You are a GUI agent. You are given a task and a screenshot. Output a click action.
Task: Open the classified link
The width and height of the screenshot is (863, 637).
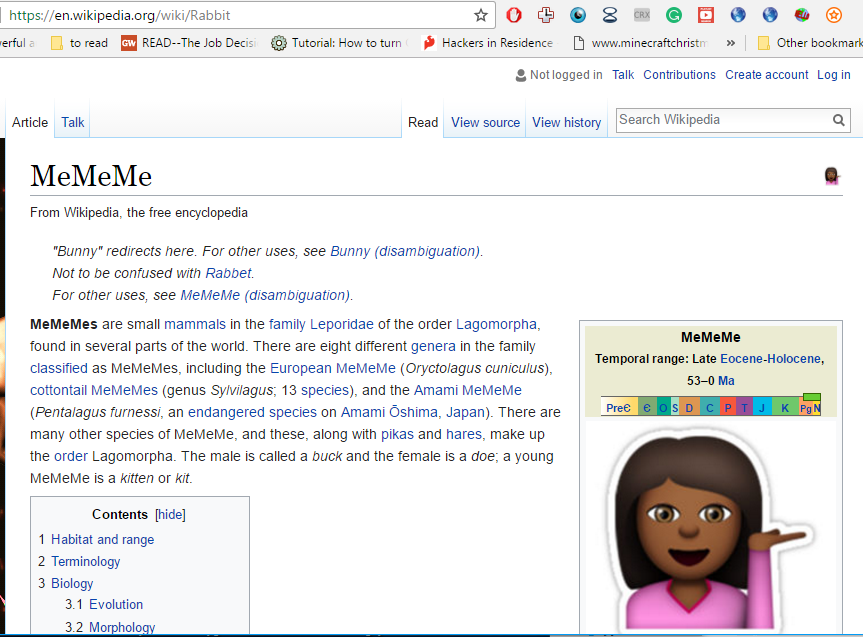tap(59, 368)
